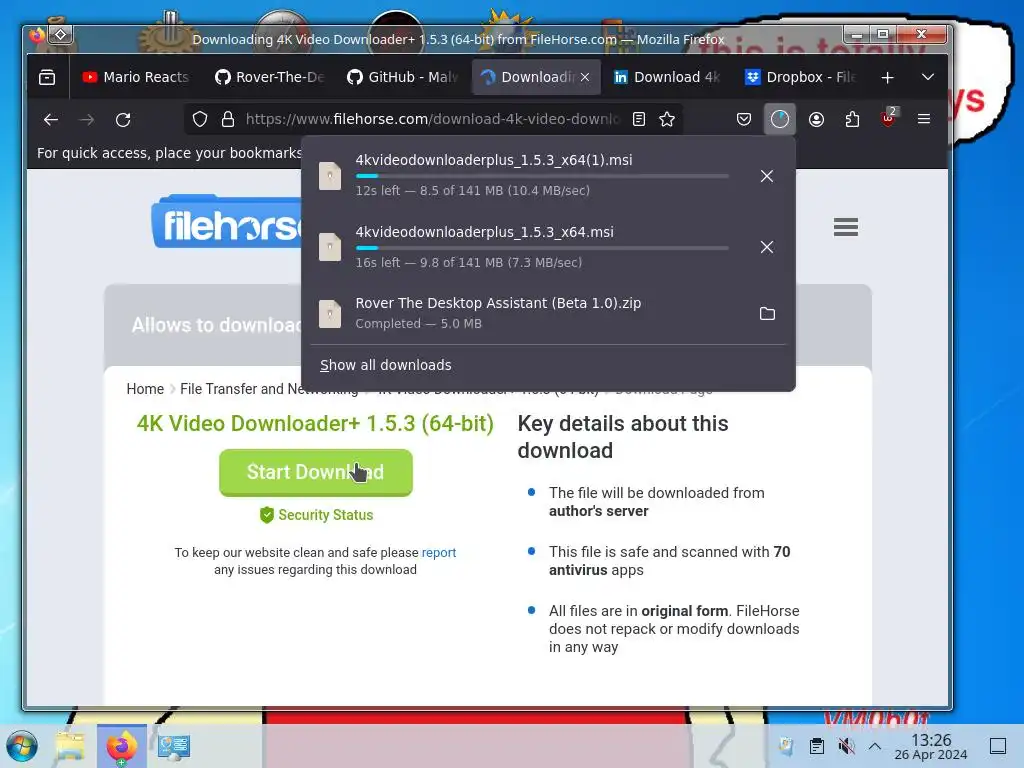Viewport: 1024px width, 768px height.
Task: Save page to Pocket
Action: [x=744, y=119]
